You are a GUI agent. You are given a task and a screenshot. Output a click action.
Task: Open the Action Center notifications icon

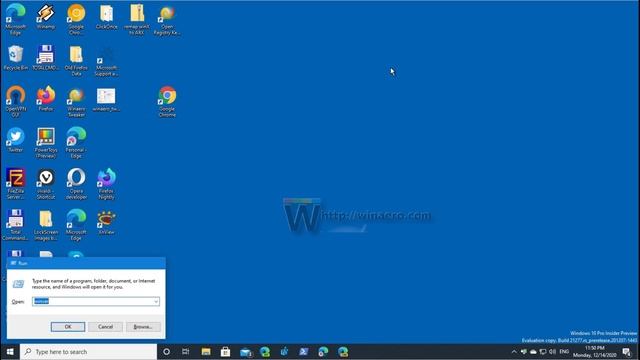[x=627, y=351]
